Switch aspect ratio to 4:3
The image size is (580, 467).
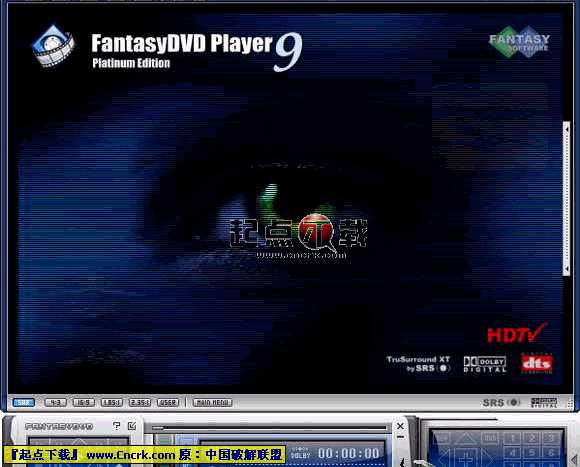pos(55,402)
